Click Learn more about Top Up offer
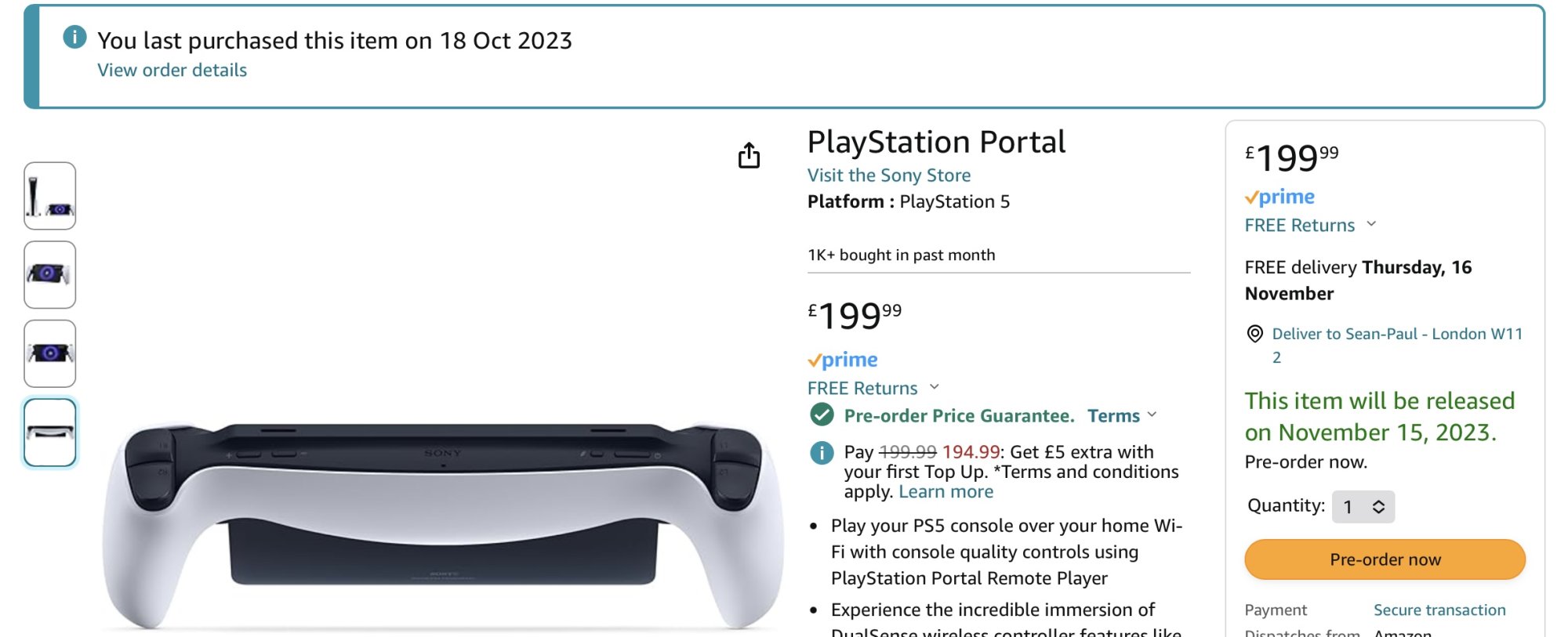This screenshot has height=637, width=1568. click(946, 492)
